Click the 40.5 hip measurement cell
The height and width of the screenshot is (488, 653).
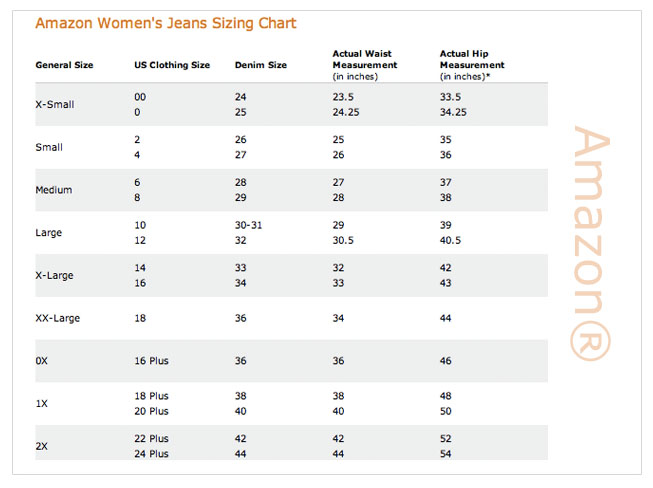click(450, 241)
